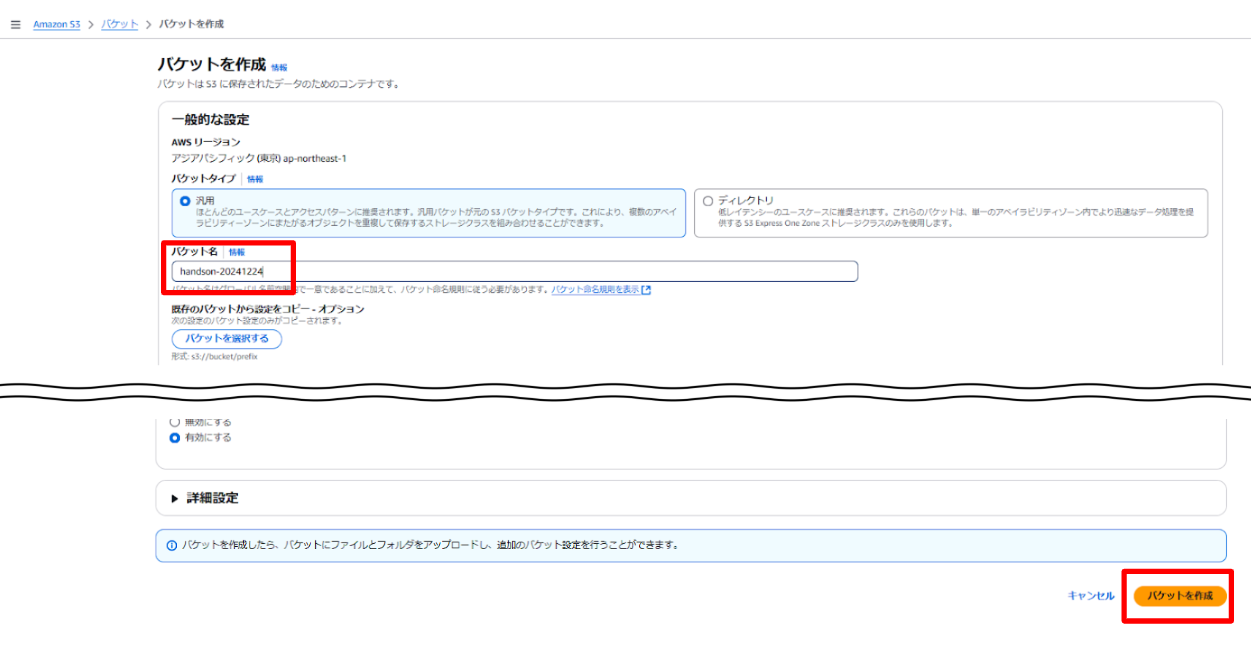Viewport: 1254px width, 662px height.
Task: Click the 一般的な設定 section heading
Action: pyautogui.click(x=210, y=120)
